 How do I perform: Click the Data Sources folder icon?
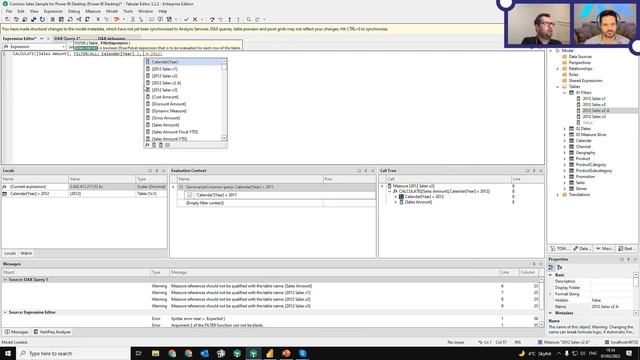[564, 57]
